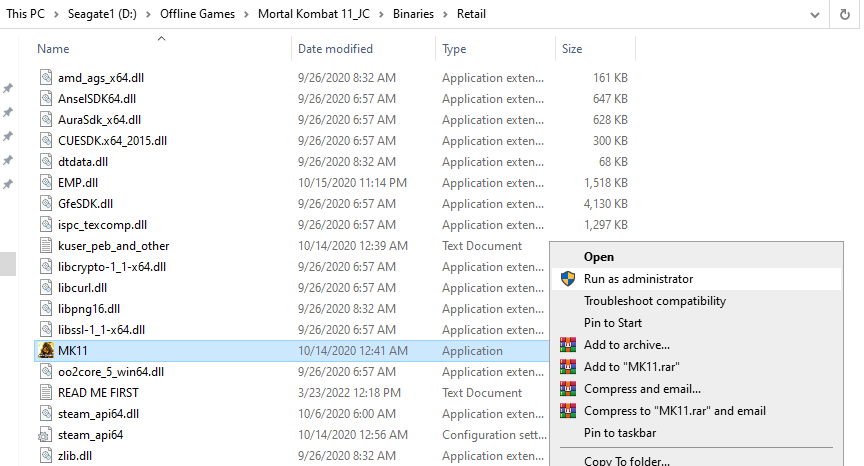Click the MK11 application icon
864x466 pixels.
click(46, 350)
